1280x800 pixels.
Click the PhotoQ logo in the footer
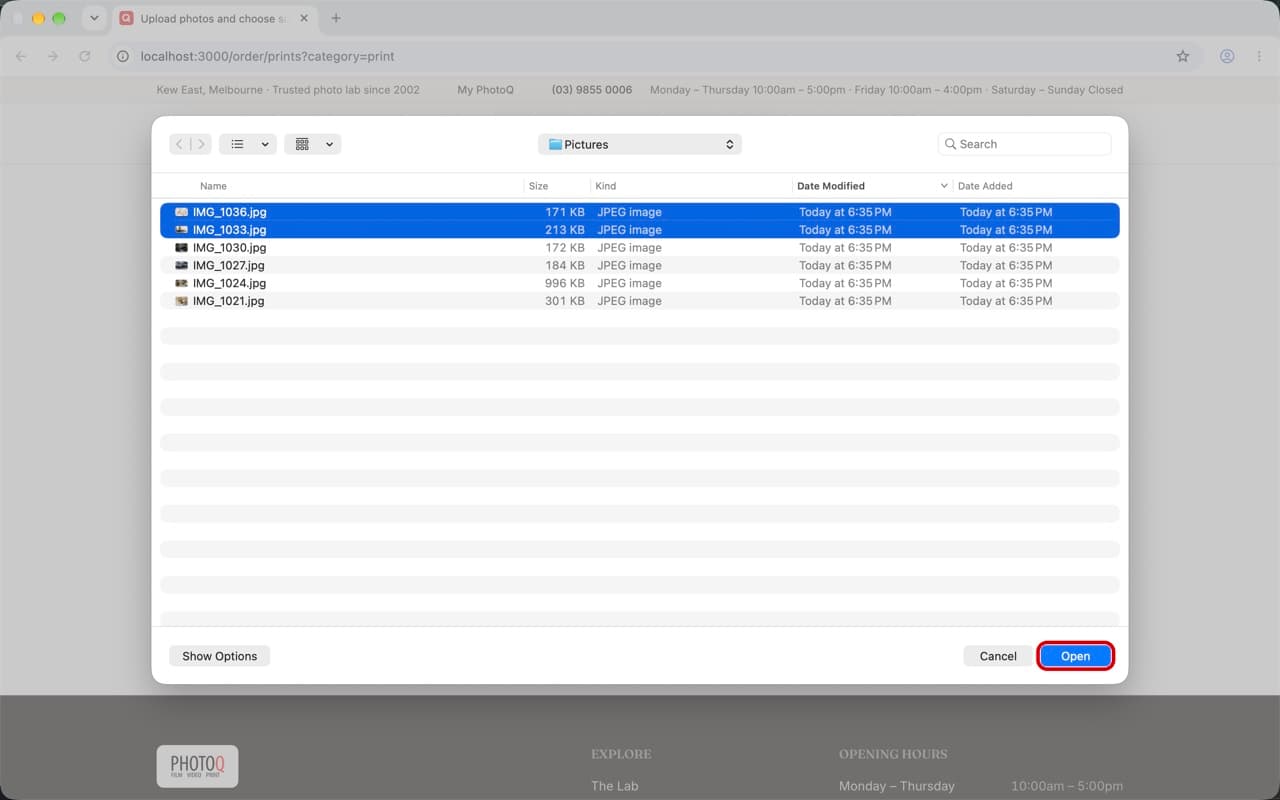197,766
